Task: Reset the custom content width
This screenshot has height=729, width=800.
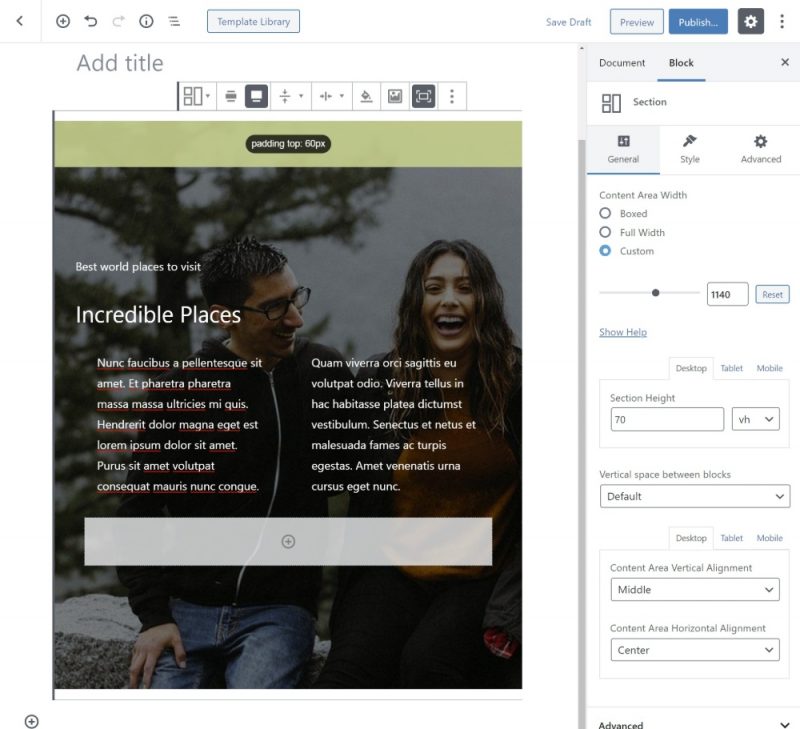Action: [x=772, y=294]
